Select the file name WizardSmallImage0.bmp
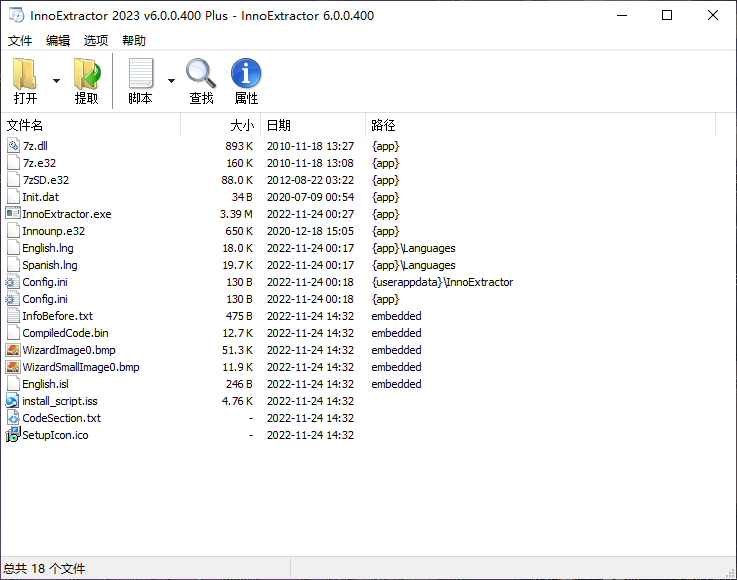The height and width of the screenshot is (580, 737). (81, 367)
